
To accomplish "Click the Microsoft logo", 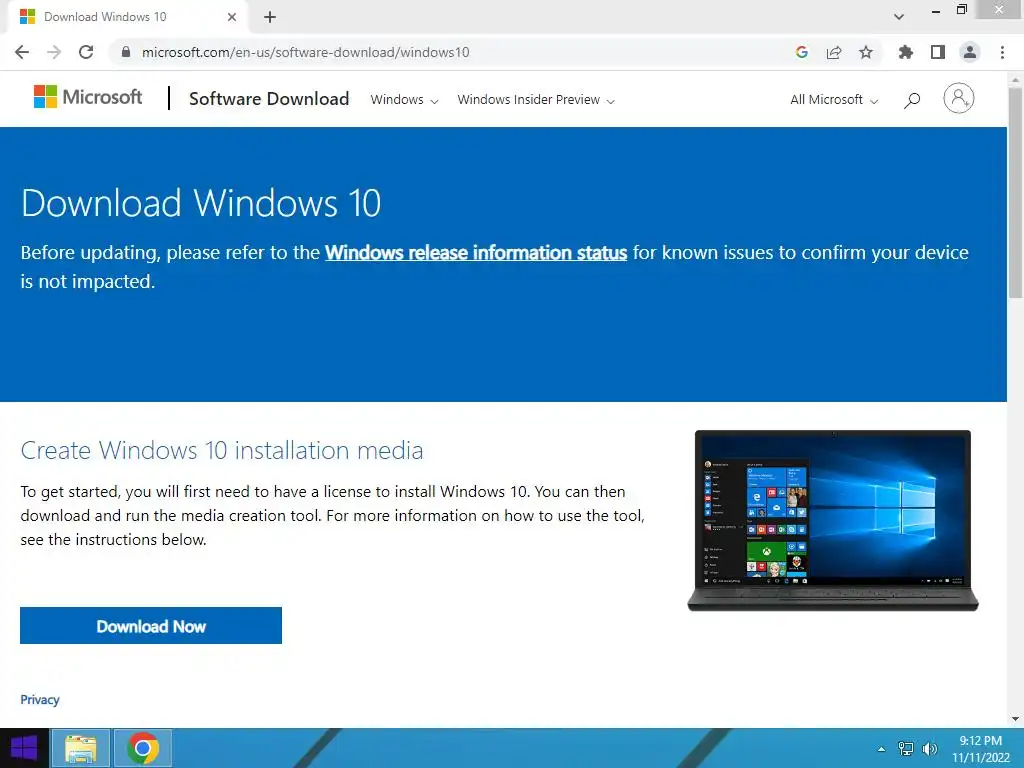I will (88, 97).
